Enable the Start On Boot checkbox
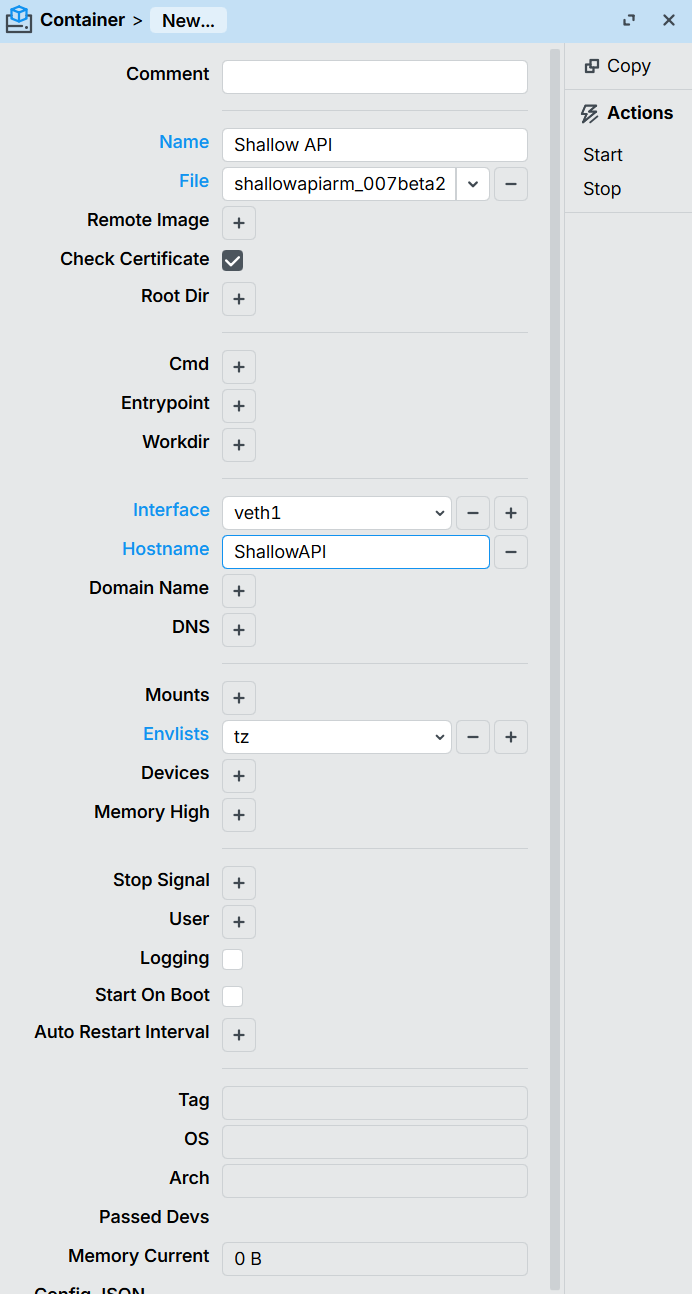The width and height of the screenshot is (692, 1294). (x=232, y=996)
